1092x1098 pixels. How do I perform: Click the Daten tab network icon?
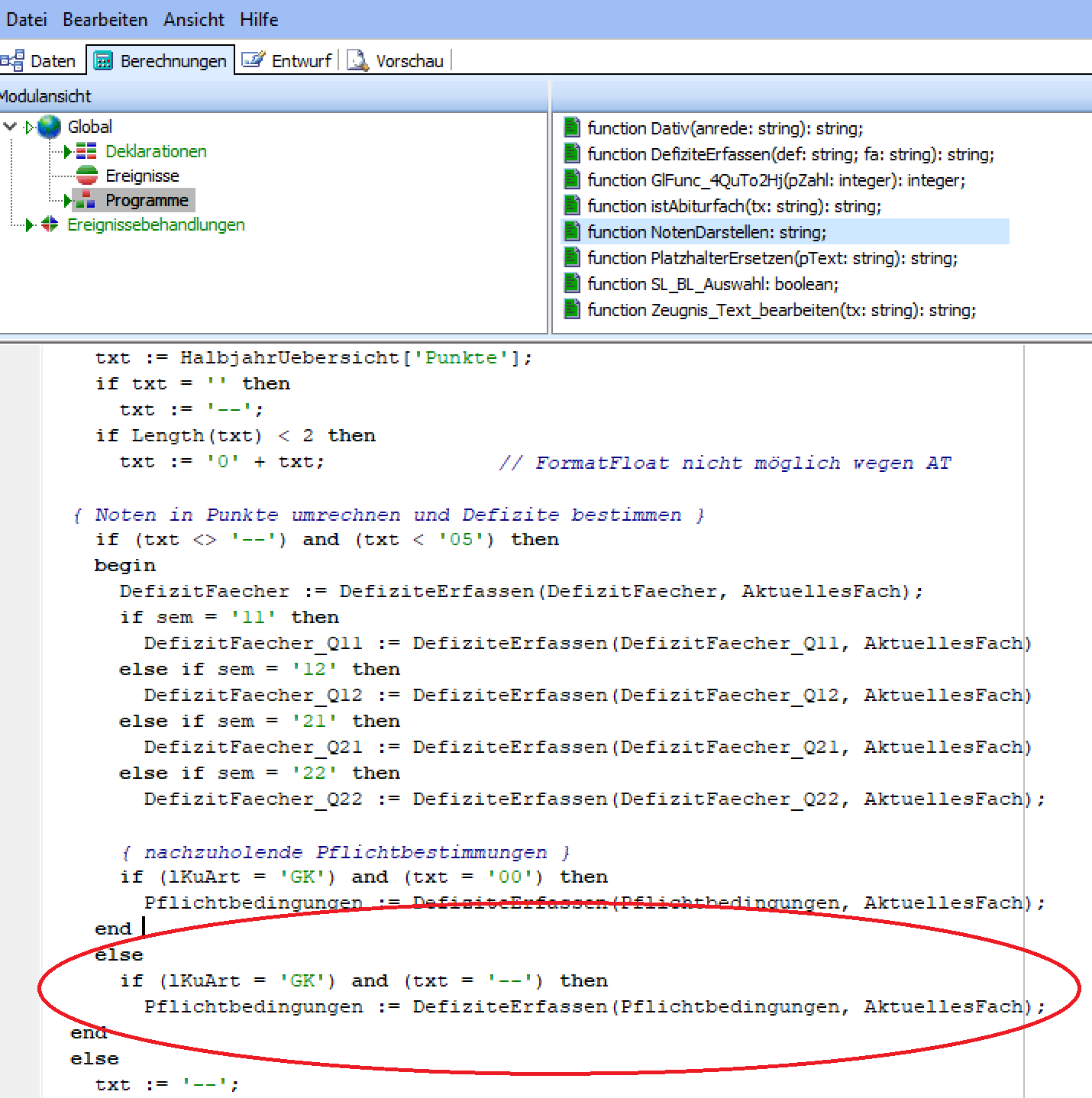pyautogui.click(x=12, y=60)
